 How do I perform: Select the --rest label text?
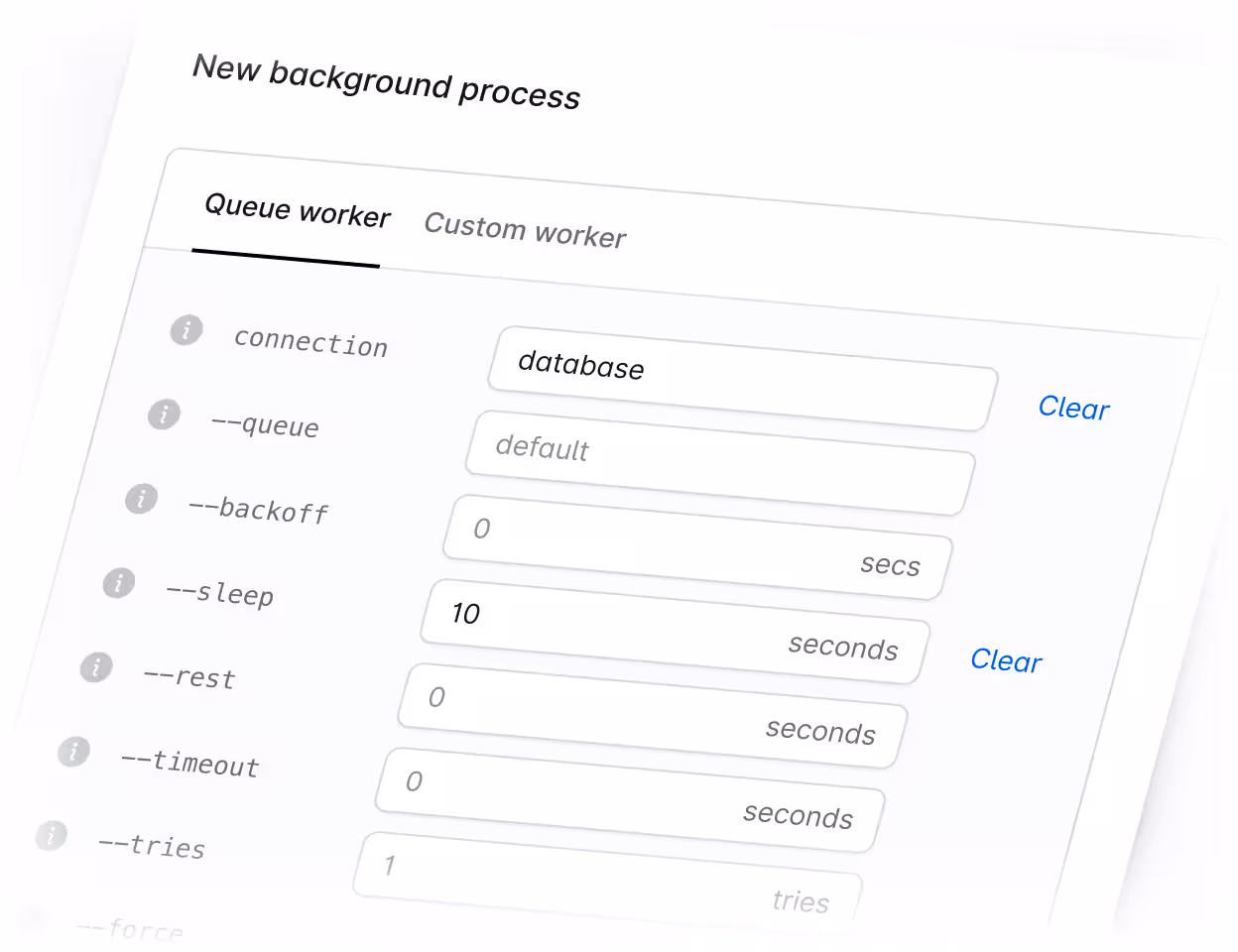189,677
